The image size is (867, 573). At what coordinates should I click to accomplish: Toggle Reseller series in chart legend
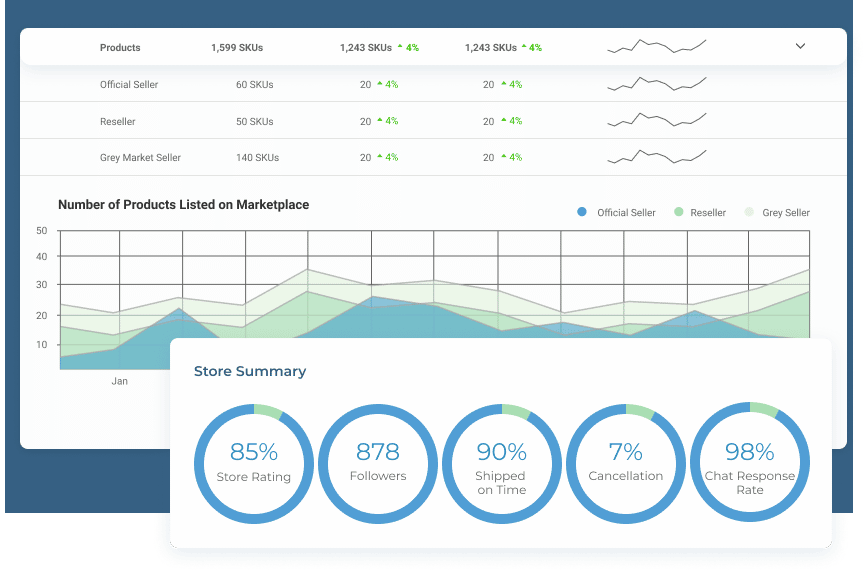coord(679,212)
